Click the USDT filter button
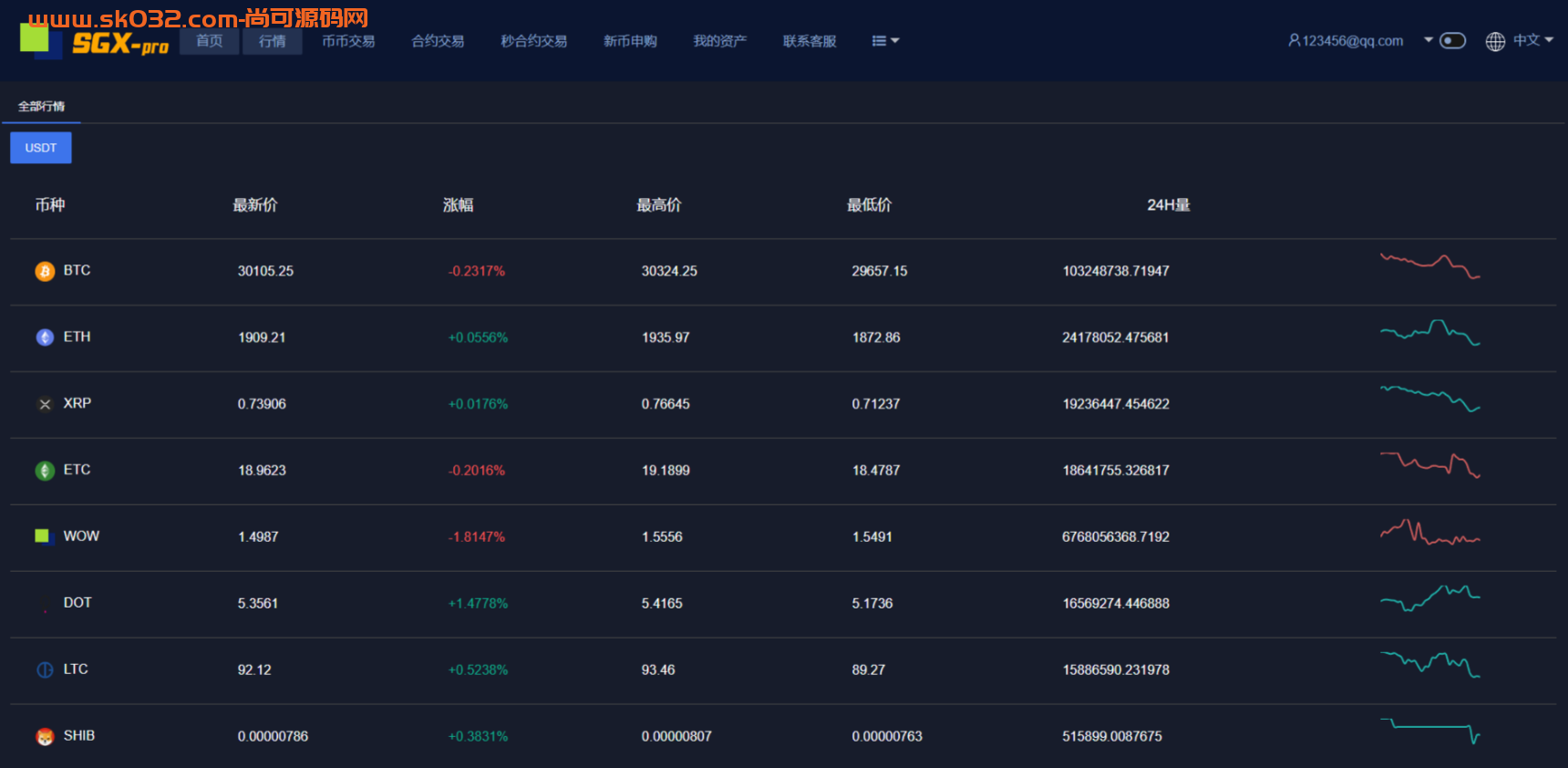The width and height of the screenshot is (1568, 768). (41, 148)
